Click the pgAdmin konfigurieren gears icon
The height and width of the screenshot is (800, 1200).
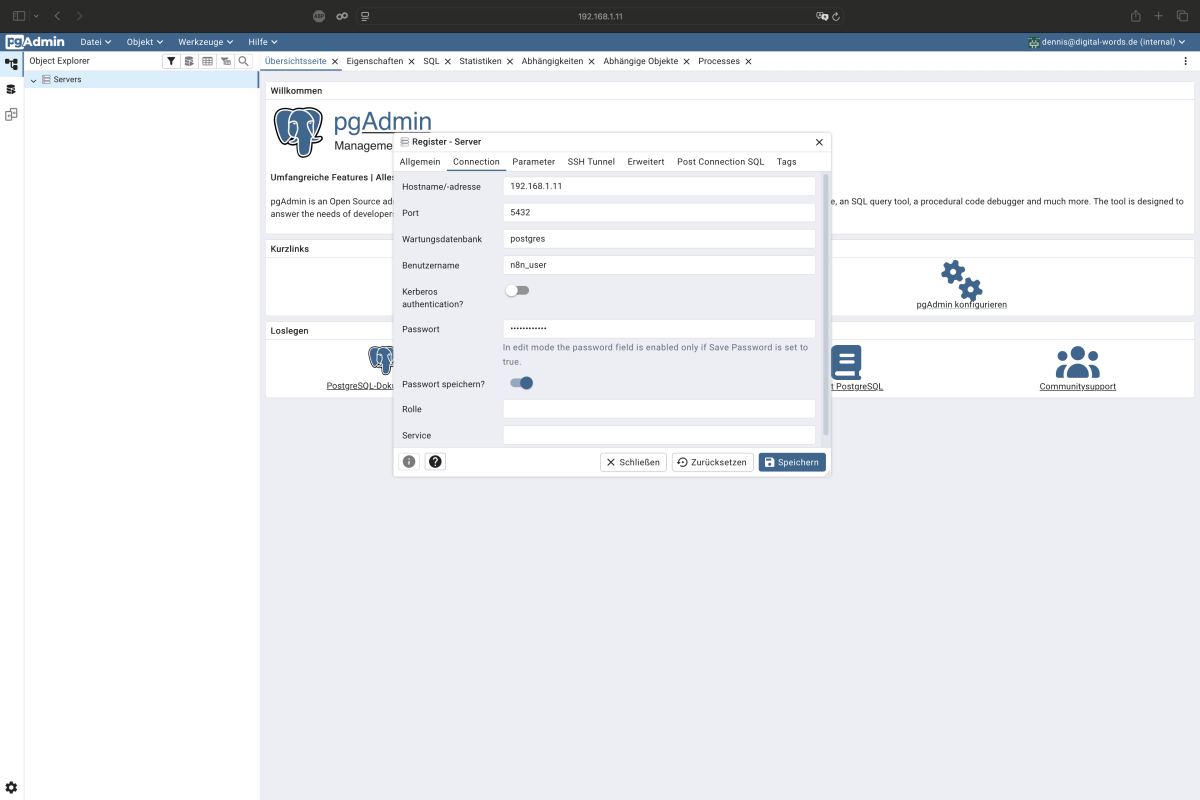point(961,280)
